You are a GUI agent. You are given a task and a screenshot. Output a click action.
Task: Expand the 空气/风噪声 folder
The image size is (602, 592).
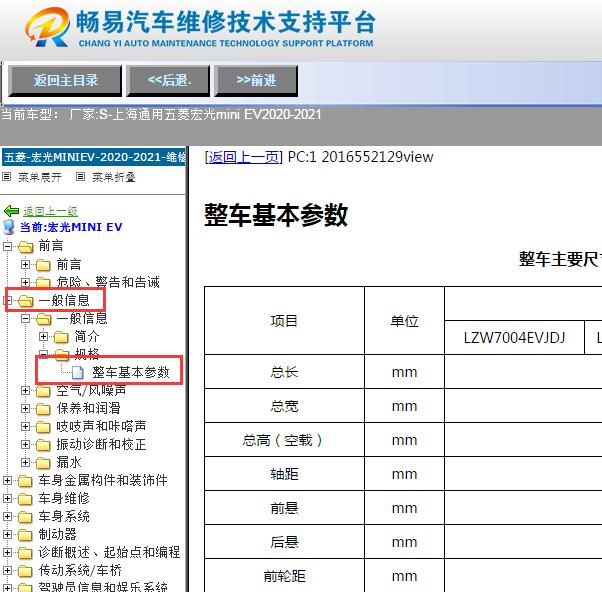25,390
